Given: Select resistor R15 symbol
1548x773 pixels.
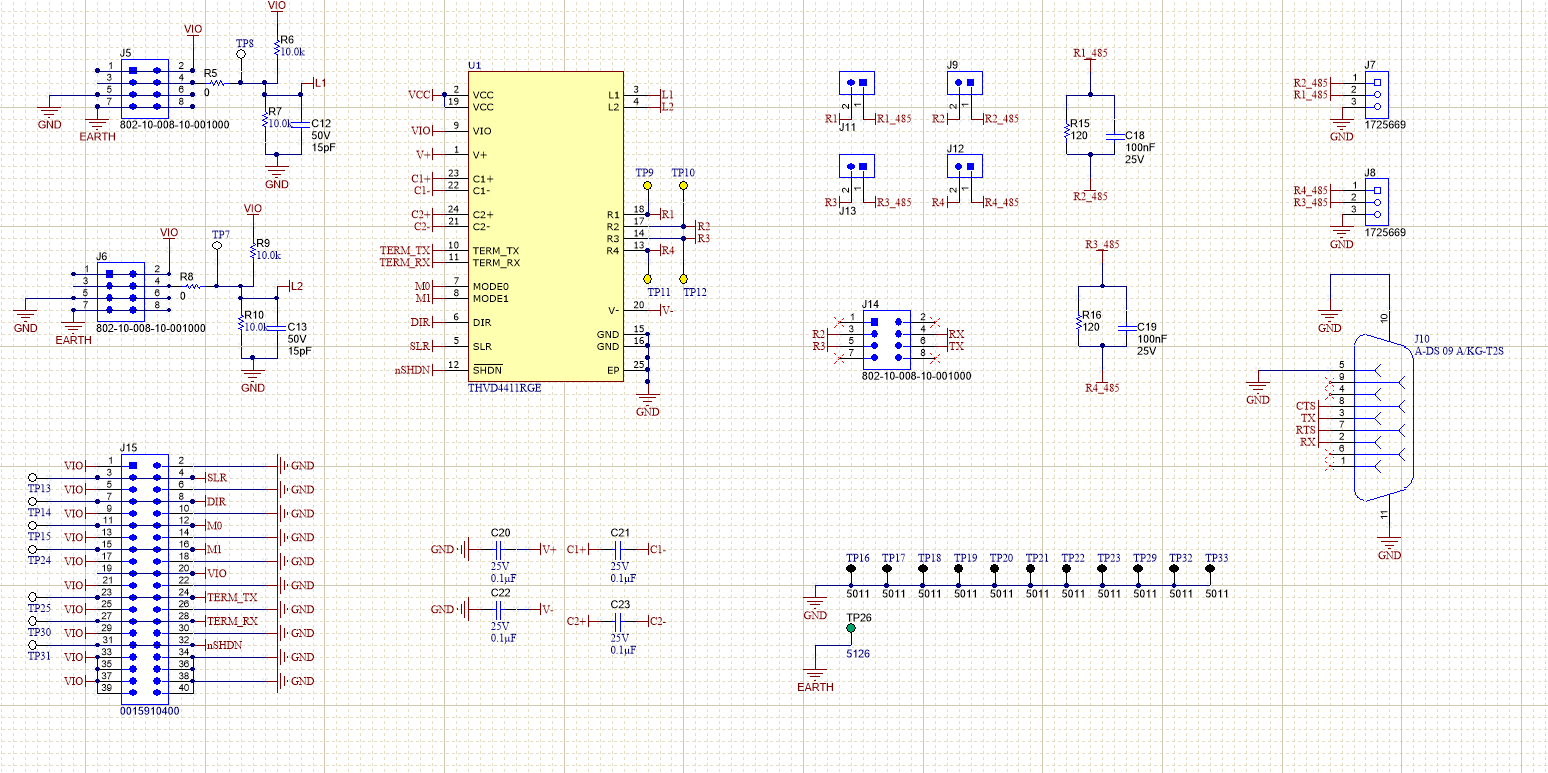Looking at the screenshot, I should (1067, 129).
